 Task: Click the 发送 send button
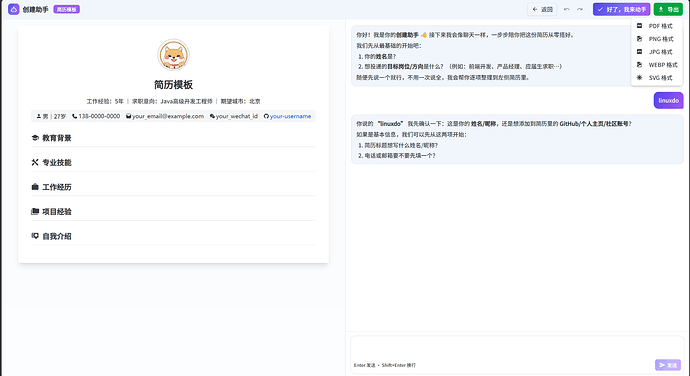pyautogui.click(x=668, y=365)
